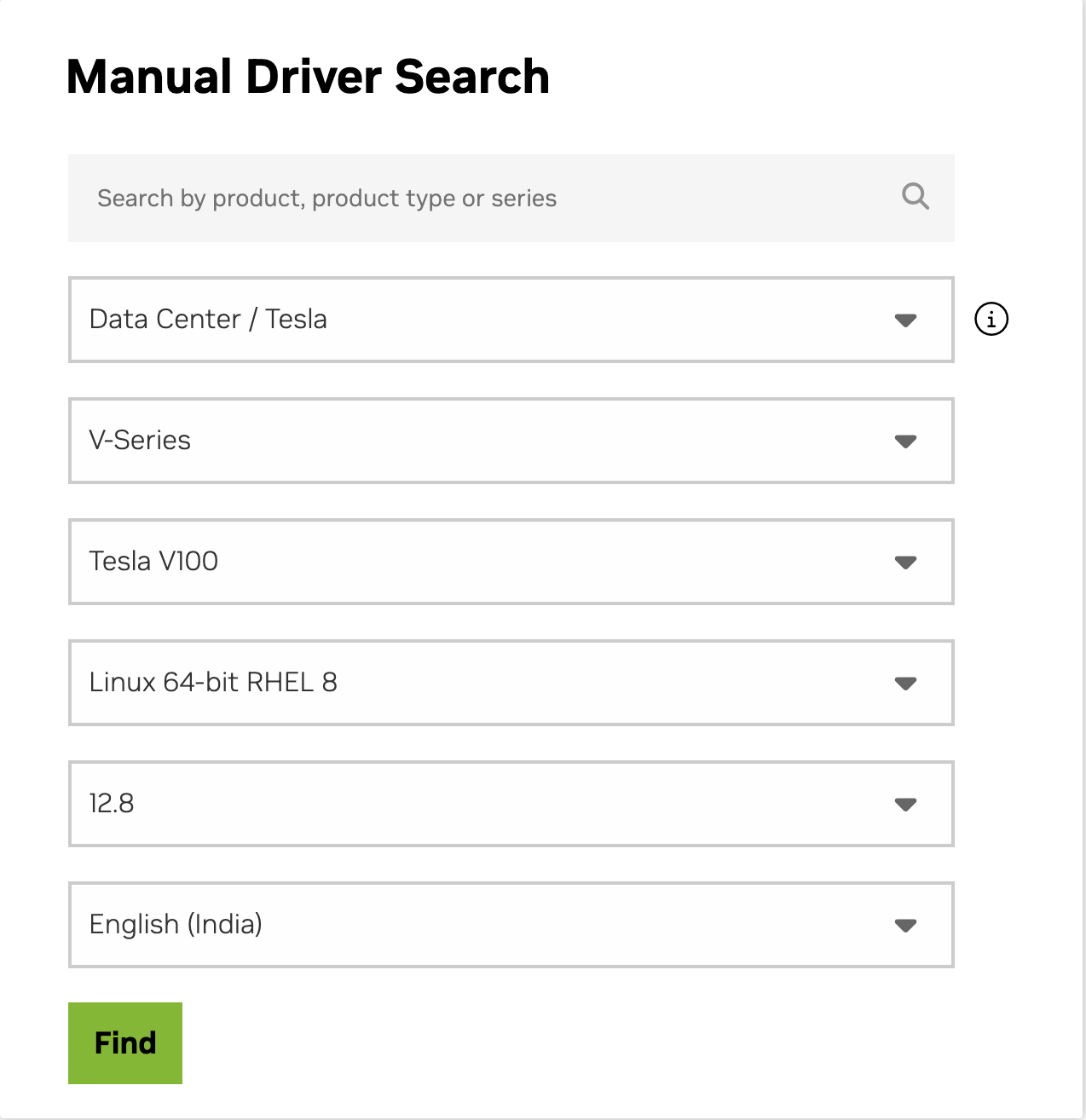
Task: Change the Linux 64-bit RHEL 8 selection
Action: [510, 683]
